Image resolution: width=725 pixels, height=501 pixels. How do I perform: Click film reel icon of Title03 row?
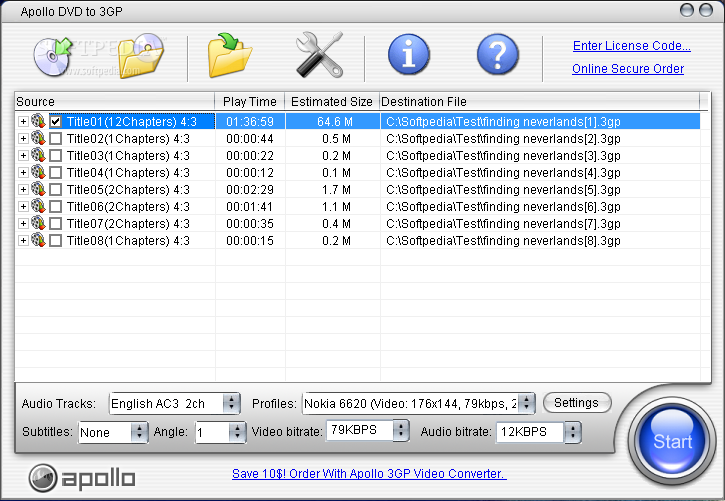[38, 155]
